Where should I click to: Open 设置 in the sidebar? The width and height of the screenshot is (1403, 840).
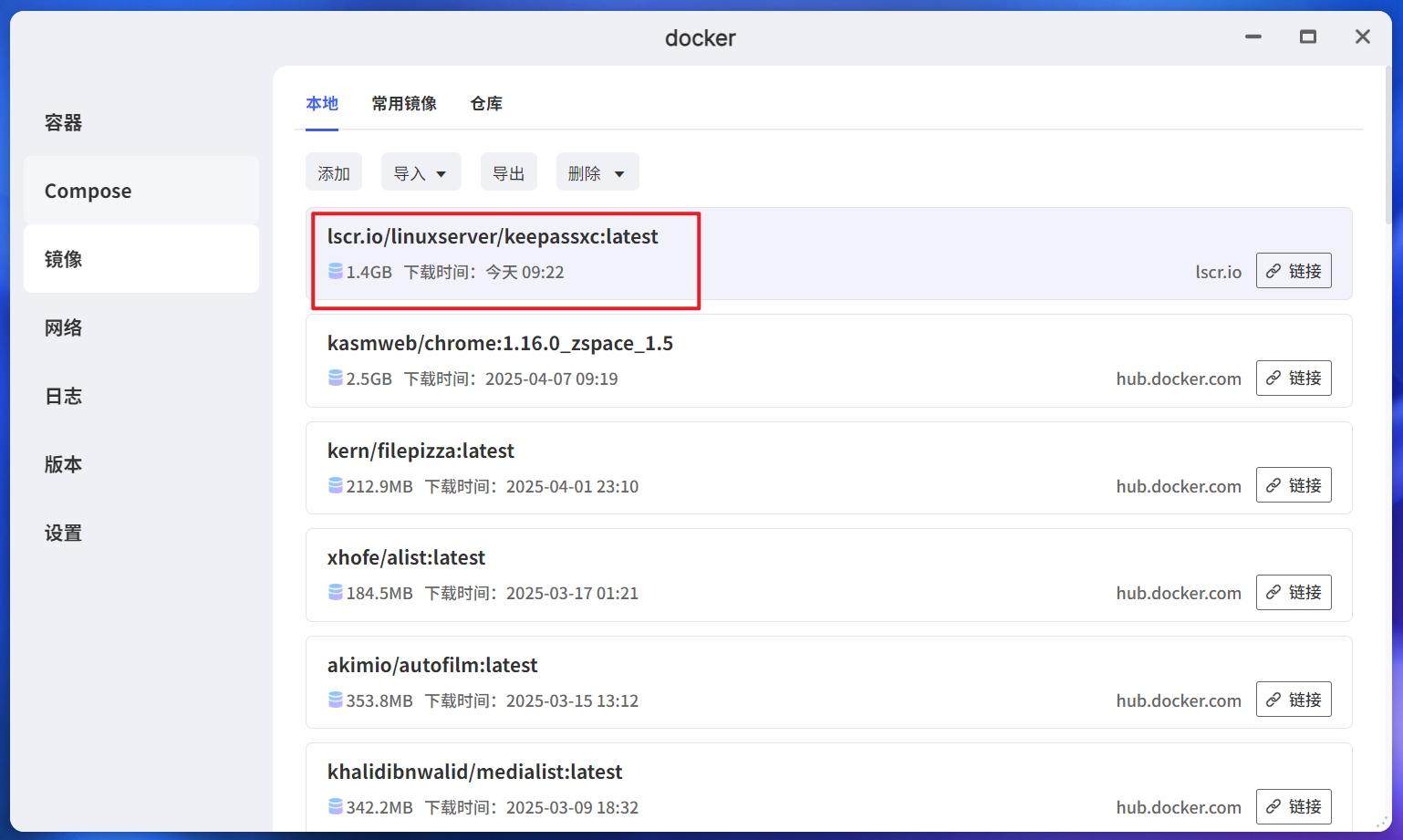click(141, 533)
